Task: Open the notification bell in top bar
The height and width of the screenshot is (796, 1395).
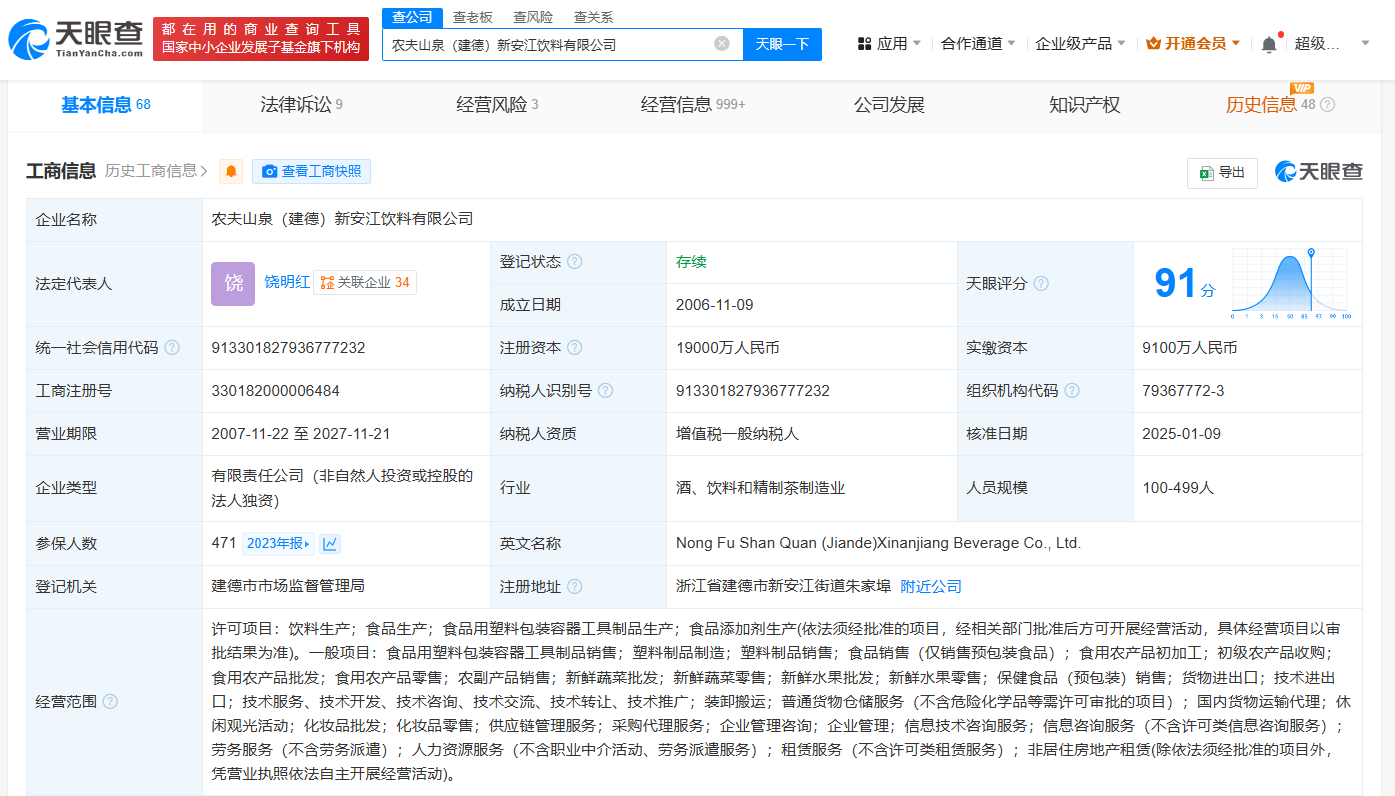Action: 1269,44
